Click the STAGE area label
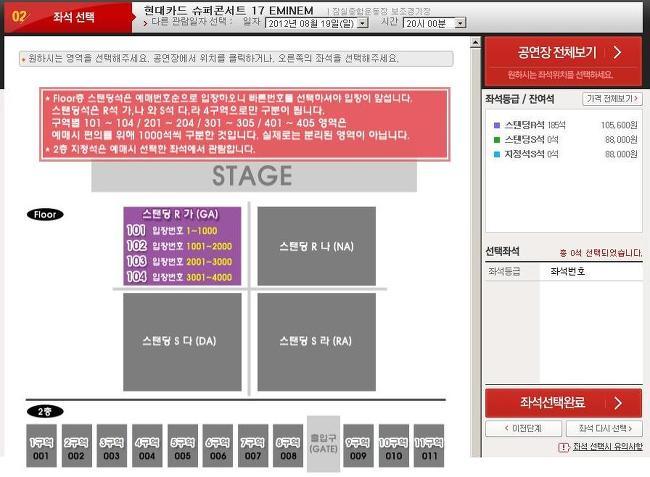The height and width of the screenshot is (477, 650). pos(254,176)
